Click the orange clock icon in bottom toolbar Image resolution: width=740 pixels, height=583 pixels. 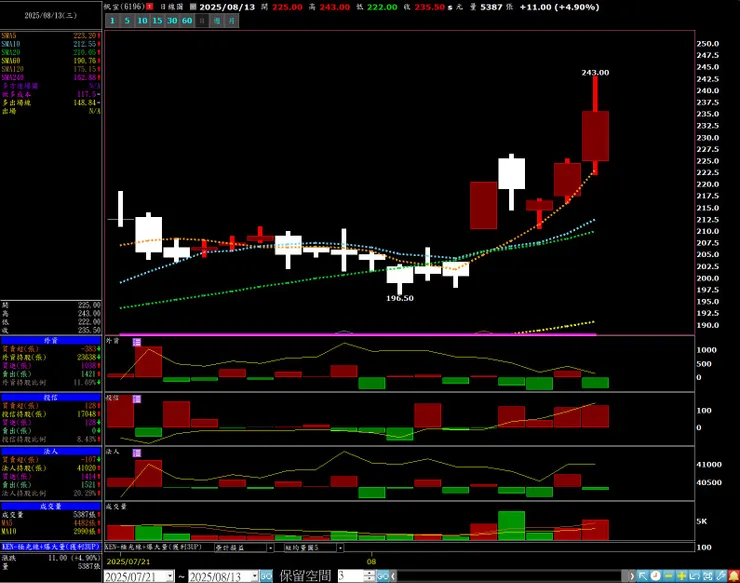(x=656, y=576)
